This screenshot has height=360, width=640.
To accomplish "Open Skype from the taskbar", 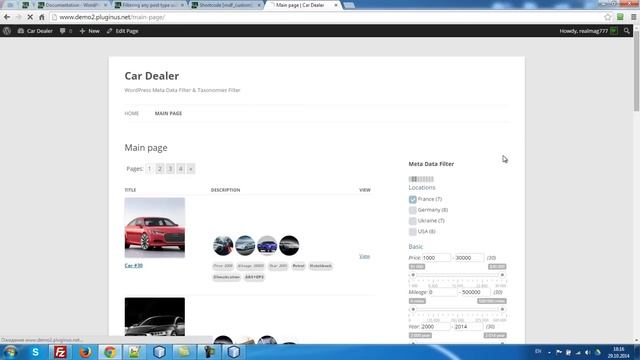I will (x=36, y=352).
